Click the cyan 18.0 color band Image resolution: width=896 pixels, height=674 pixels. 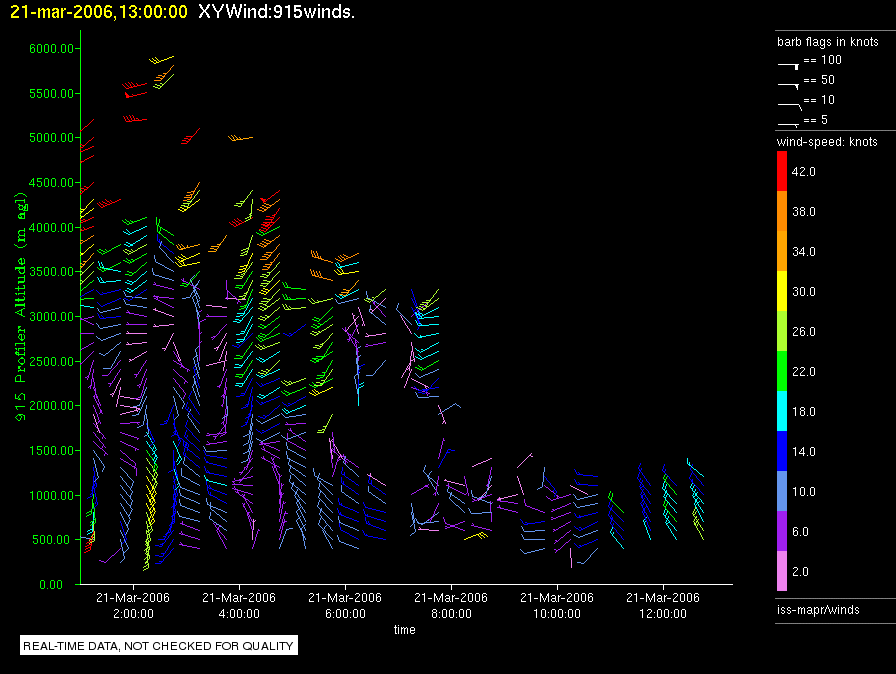pos(782,411)
